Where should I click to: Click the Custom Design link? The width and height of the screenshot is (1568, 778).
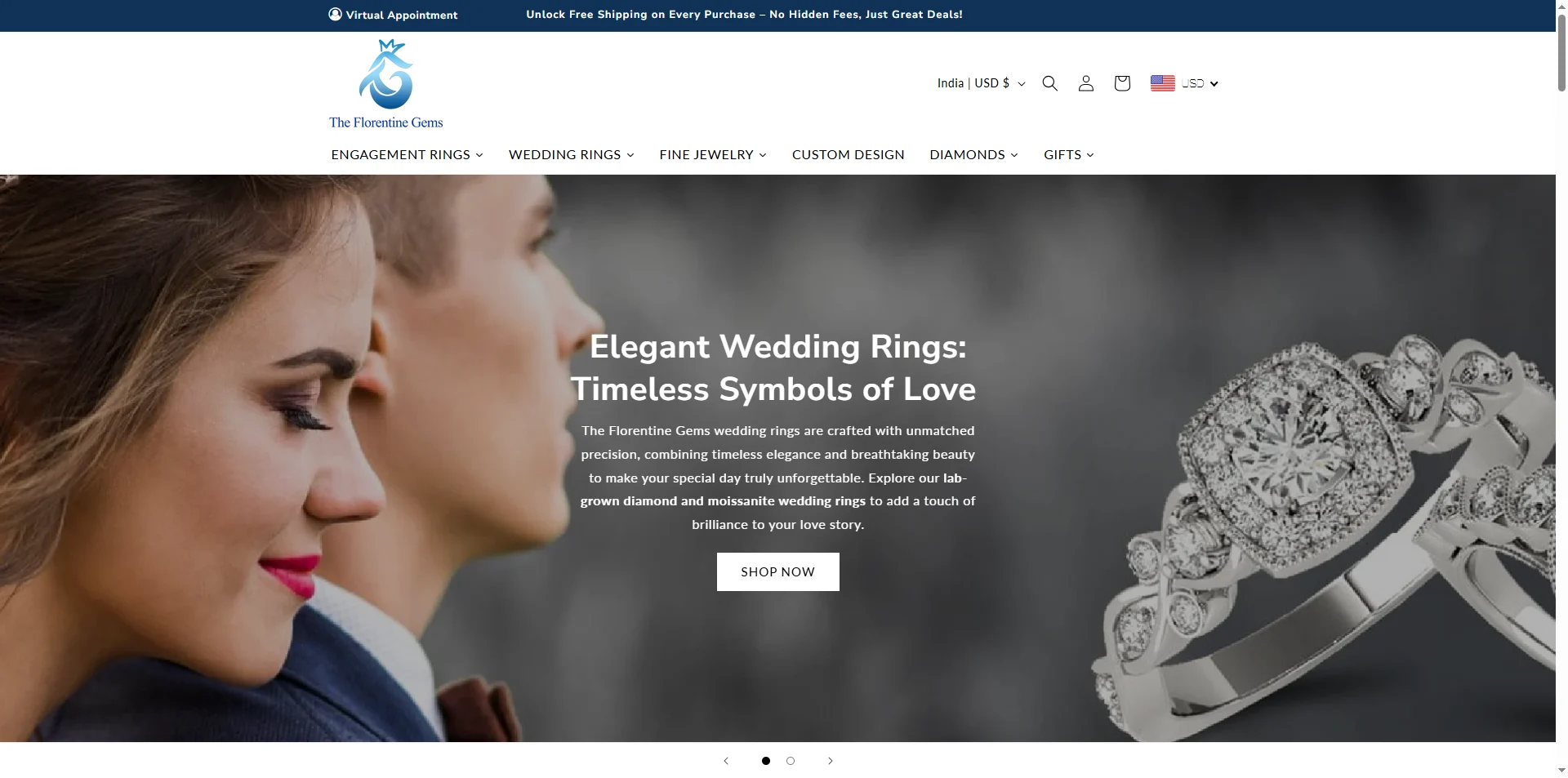(849, 154)
